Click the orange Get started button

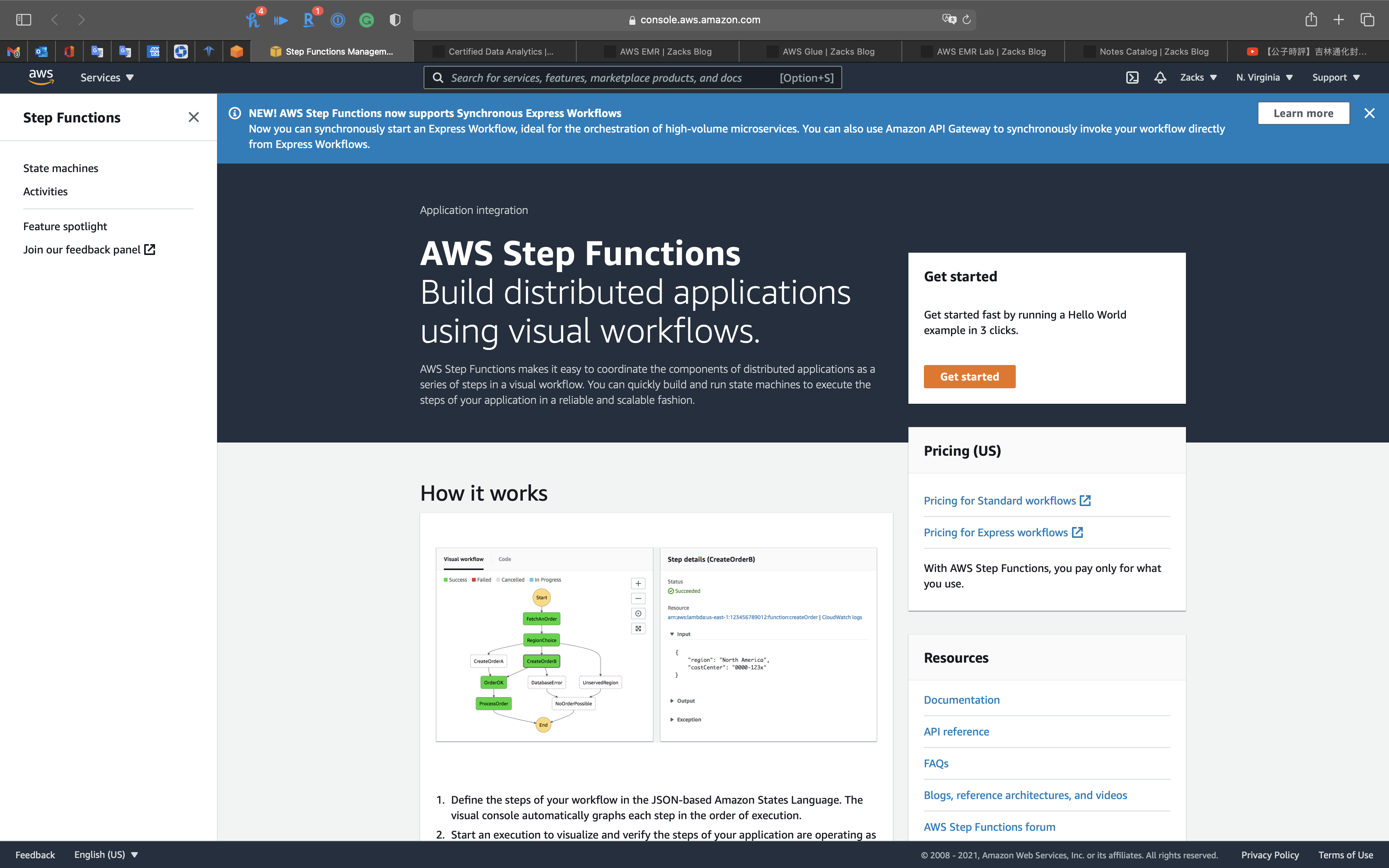coord(969,377)
